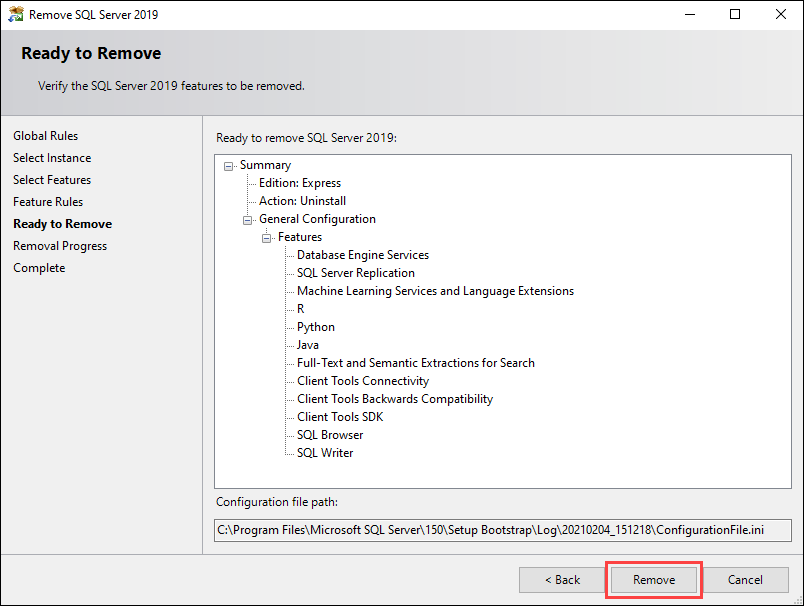Select the Select Instance step

[52, 158]
